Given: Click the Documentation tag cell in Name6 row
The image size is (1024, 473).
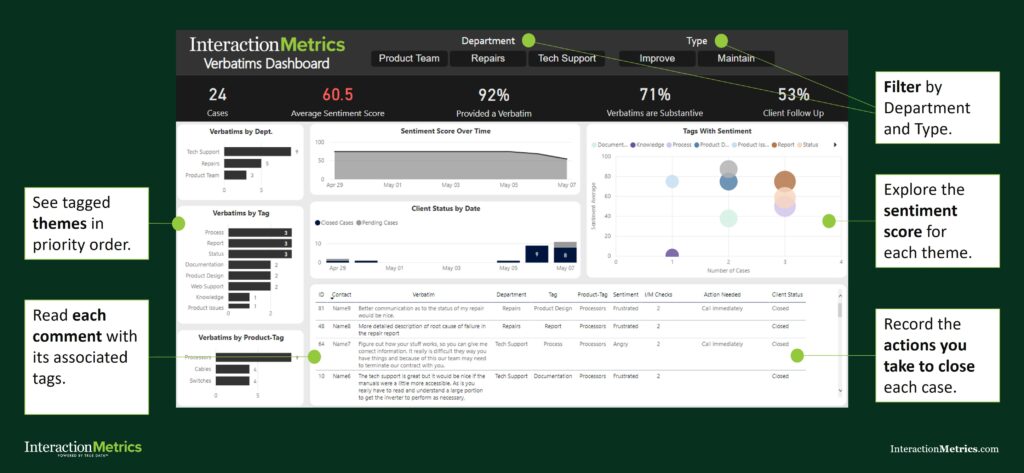Looking at the screenshot, I should pos(552,376).
